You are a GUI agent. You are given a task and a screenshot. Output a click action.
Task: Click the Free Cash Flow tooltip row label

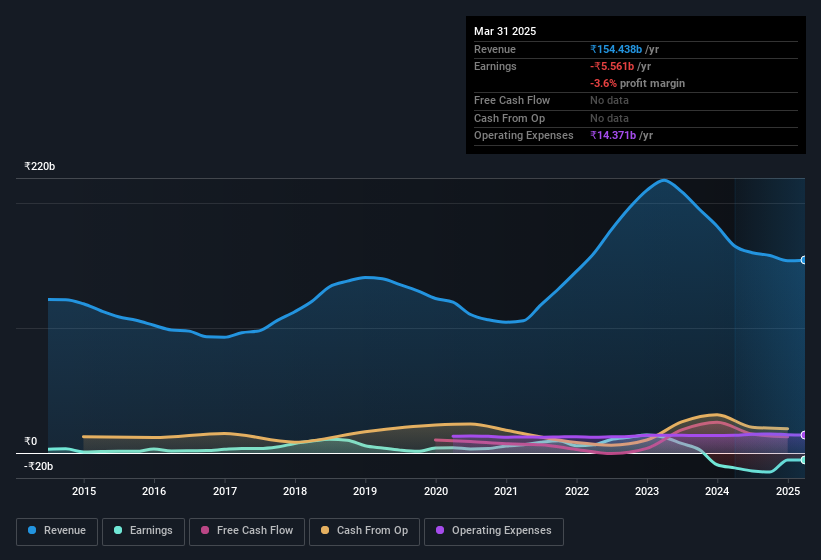pyautogui.click(x=512, y=100)
